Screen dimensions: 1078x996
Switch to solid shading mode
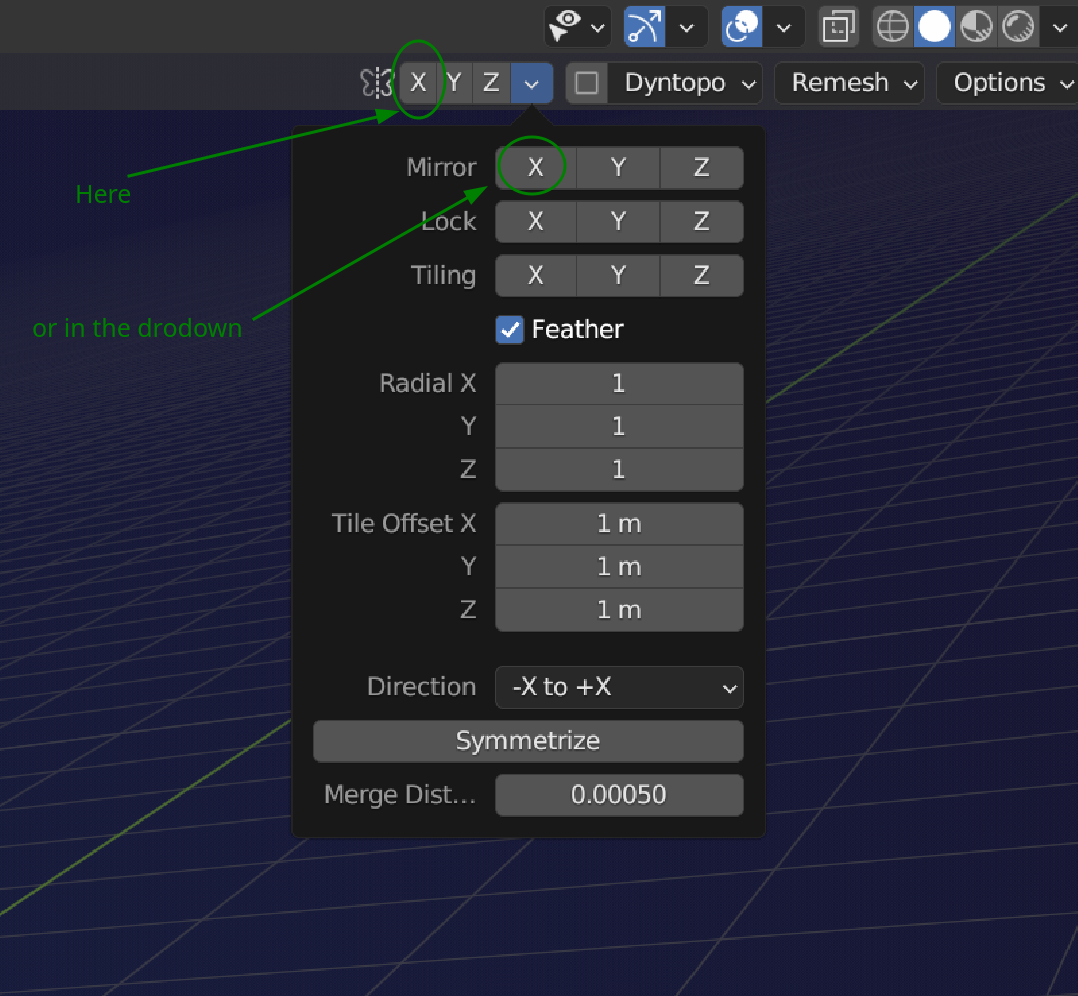(934, 26)
